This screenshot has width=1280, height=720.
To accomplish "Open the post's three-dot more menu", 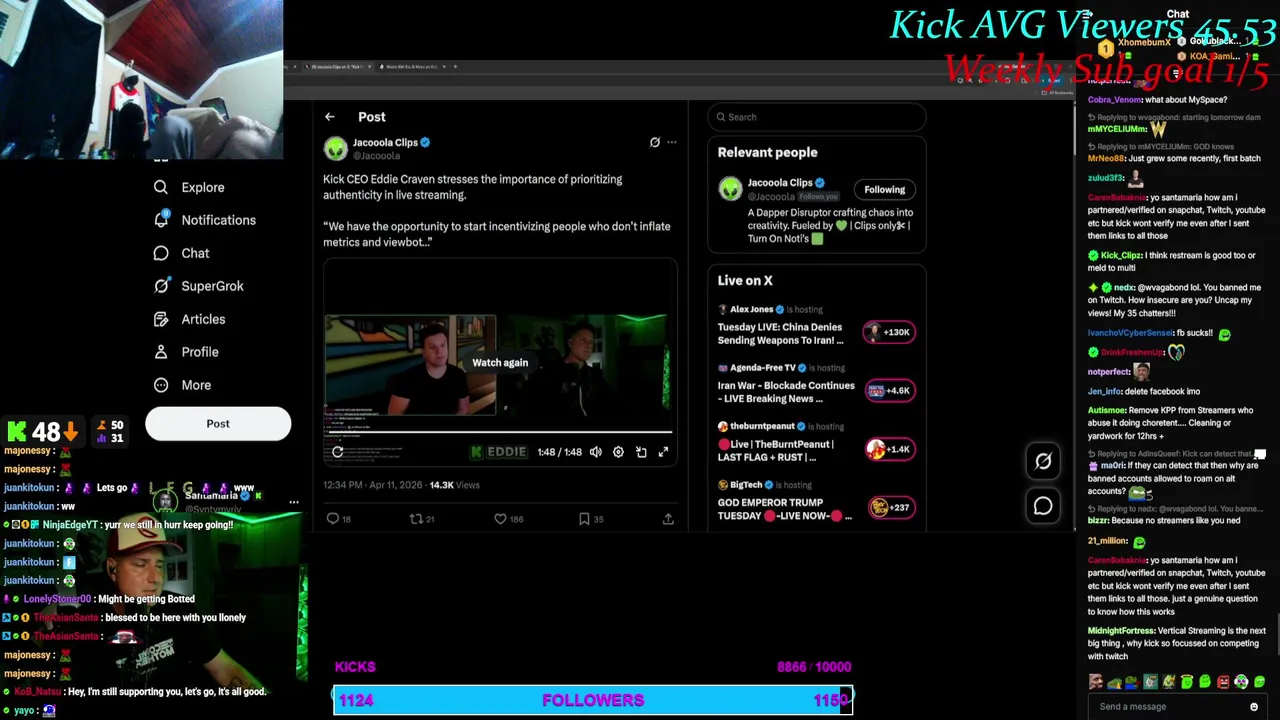I will pyautogui.click(x=672, y=143).
